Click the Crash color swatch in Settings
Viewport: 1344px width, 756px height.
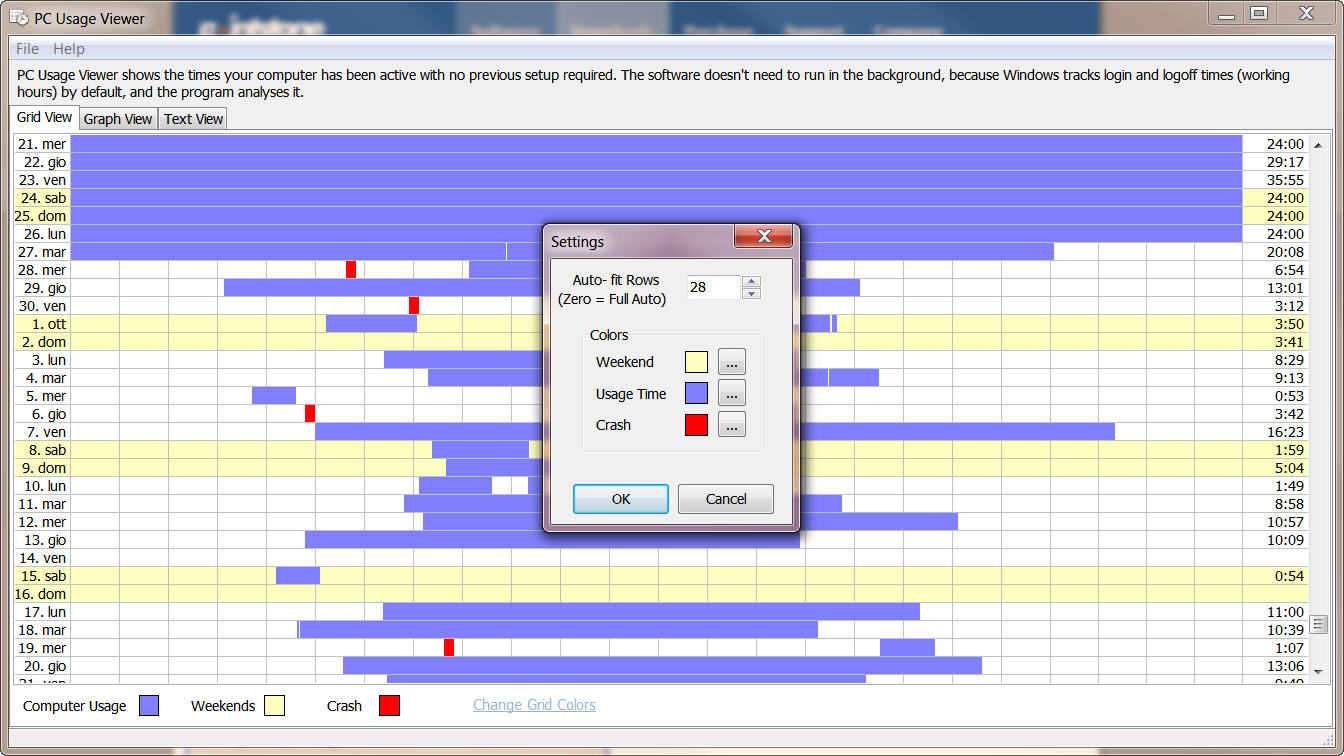pos(696,425)
